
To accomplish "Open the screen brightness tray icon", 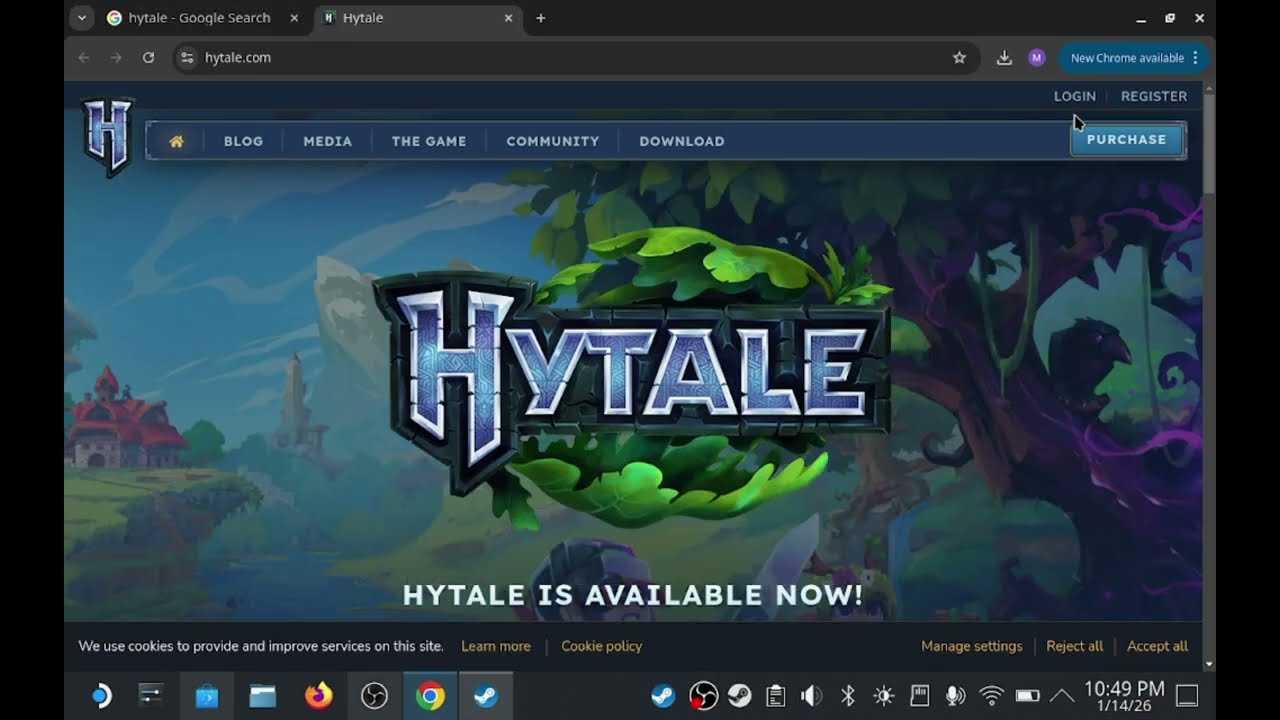I will coord(884,695).
